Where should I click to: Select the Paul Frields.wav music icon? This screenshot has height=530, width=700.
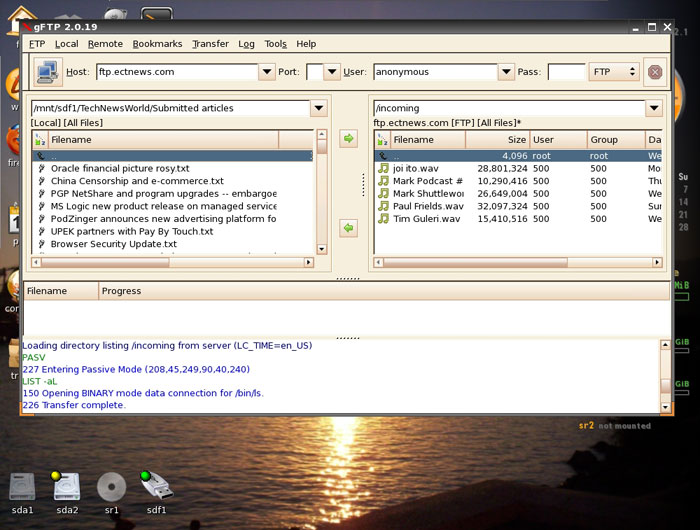(383, 206)
